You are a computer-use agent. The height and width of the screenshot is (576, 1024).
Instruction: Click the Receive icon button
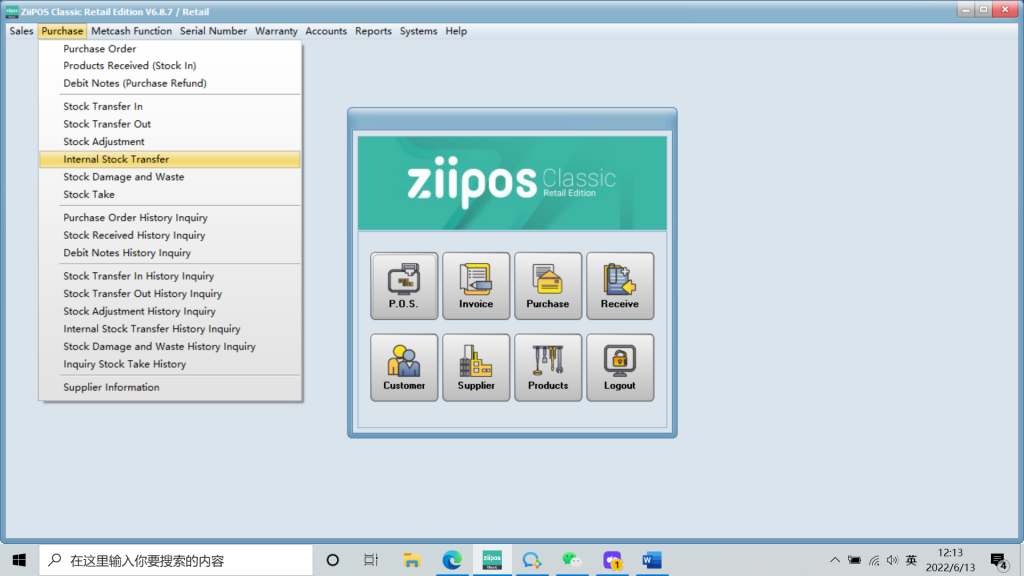click(x=620, y=285)
